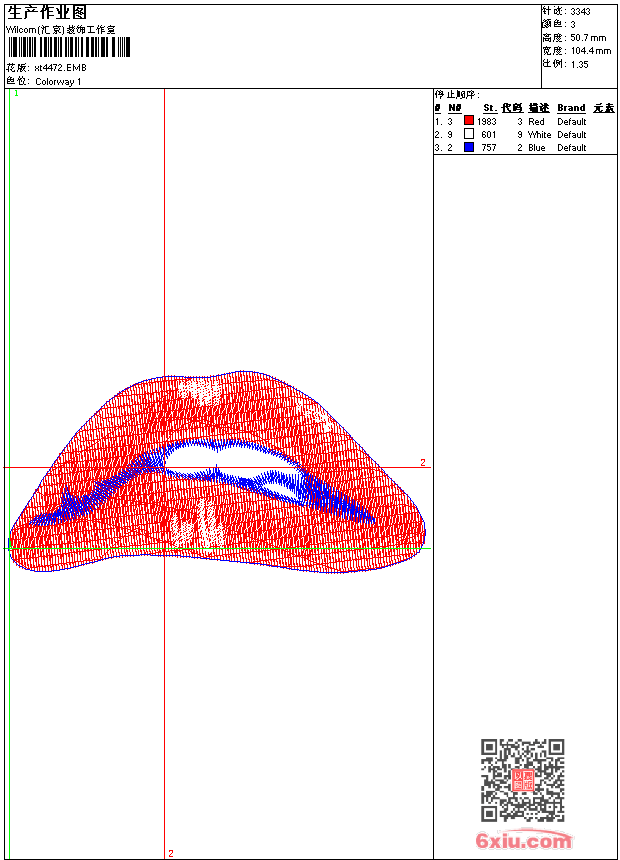Click the St. column header
Screen dimensions: 620x860
coord(489,108)
